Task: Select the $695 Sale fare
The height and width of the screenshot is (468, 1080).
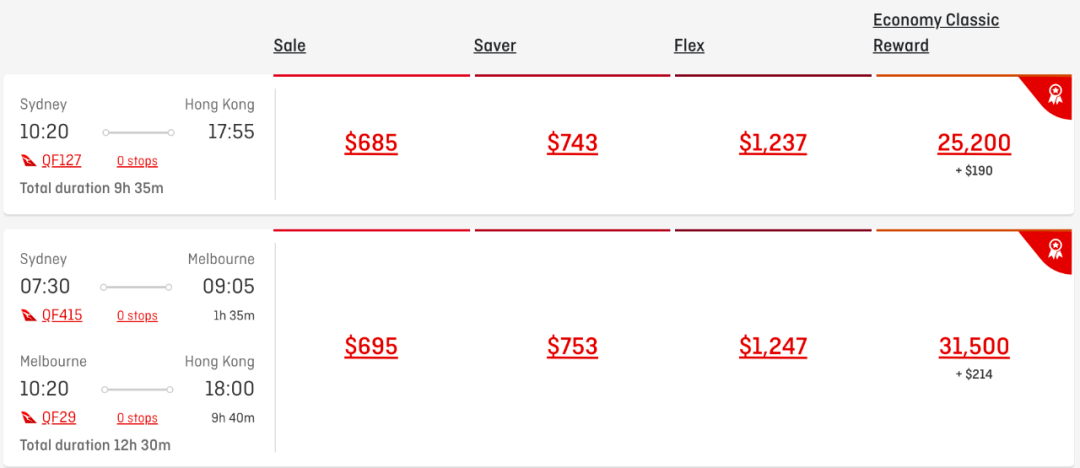Action: coord(371,346)
